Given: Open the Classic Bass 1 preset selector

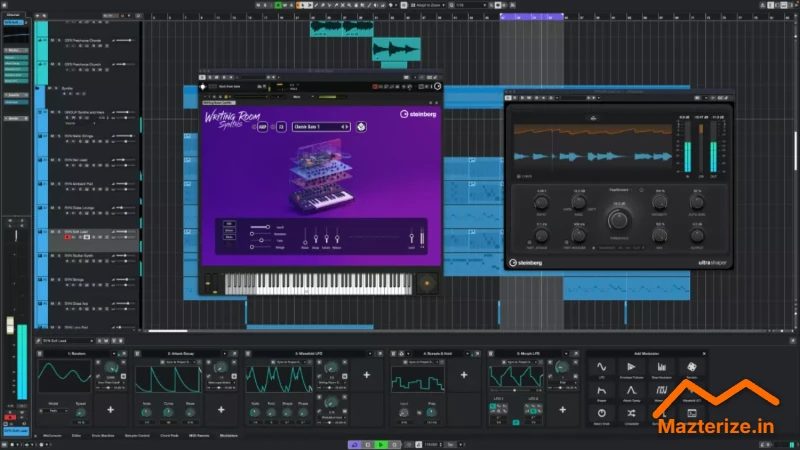Looking at the screenshot, I should click(x=321, y=127).
